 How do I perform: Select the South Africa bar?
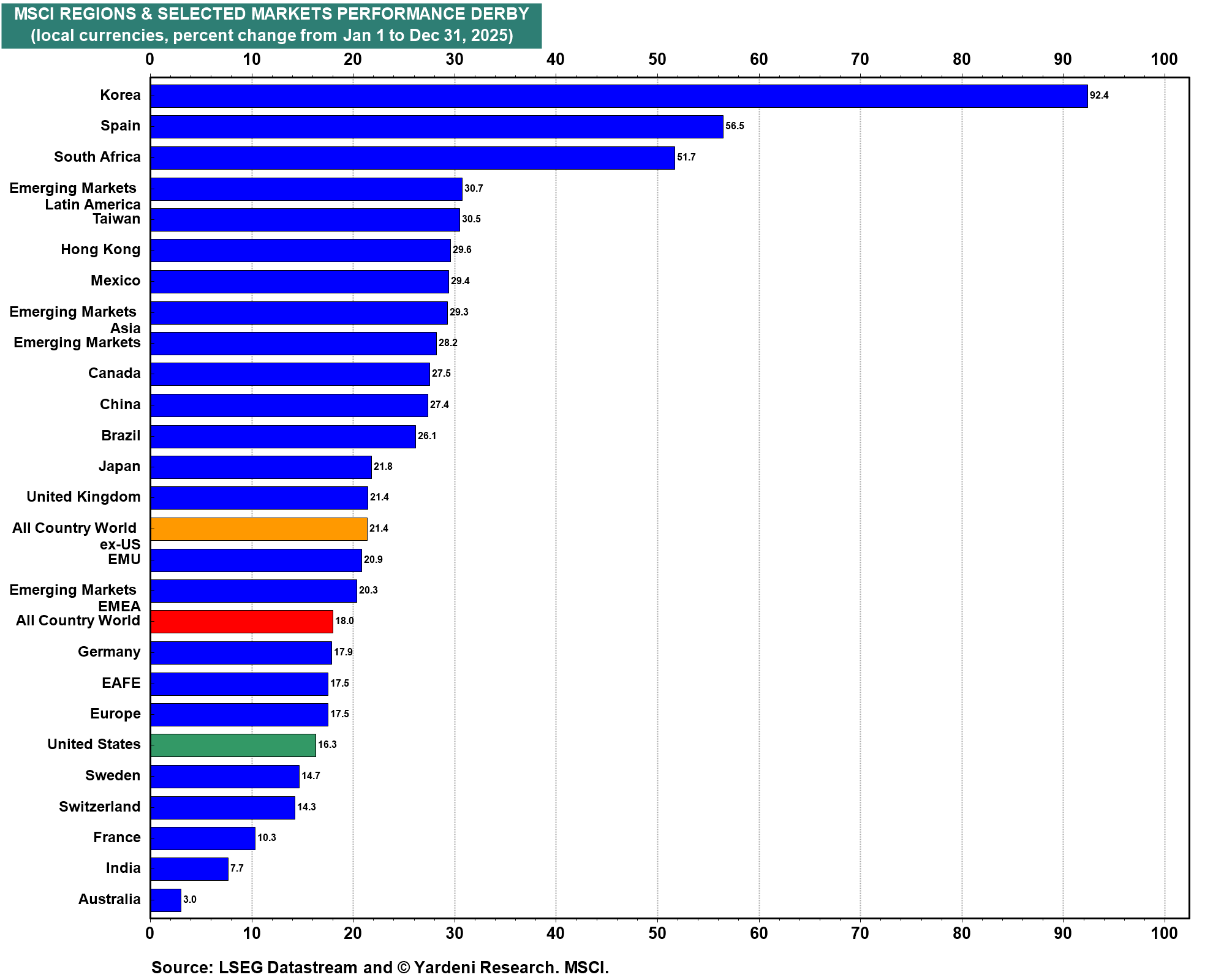pos(412,157)
